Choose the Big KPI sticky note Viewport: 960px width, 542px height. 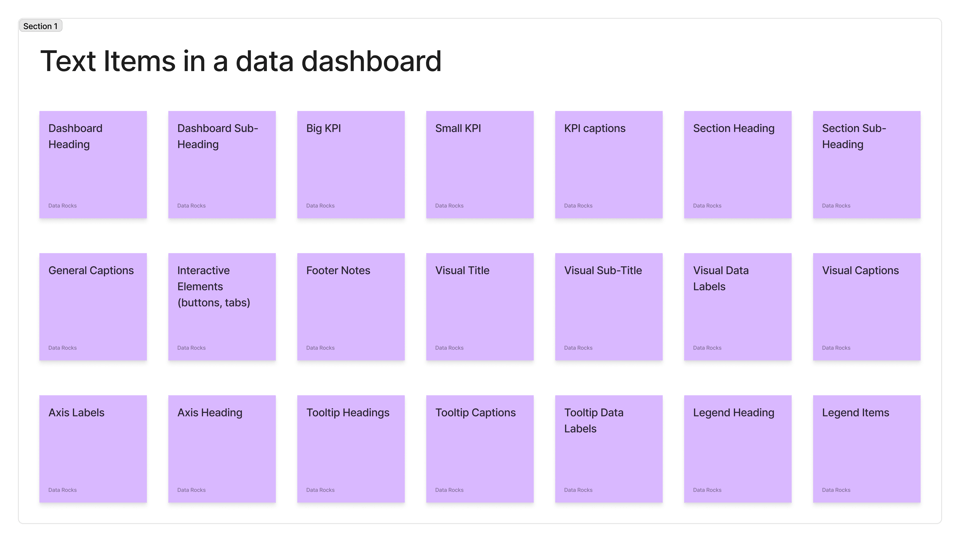pos(351,165)
